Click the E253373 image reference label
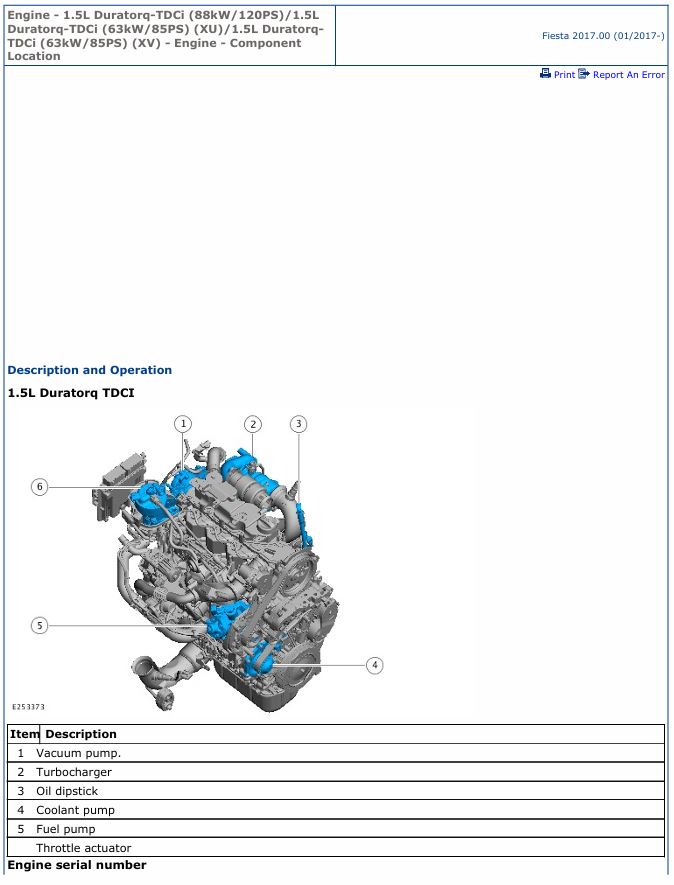This screenshot has height=885, width=674. click(x=28, y=707)
